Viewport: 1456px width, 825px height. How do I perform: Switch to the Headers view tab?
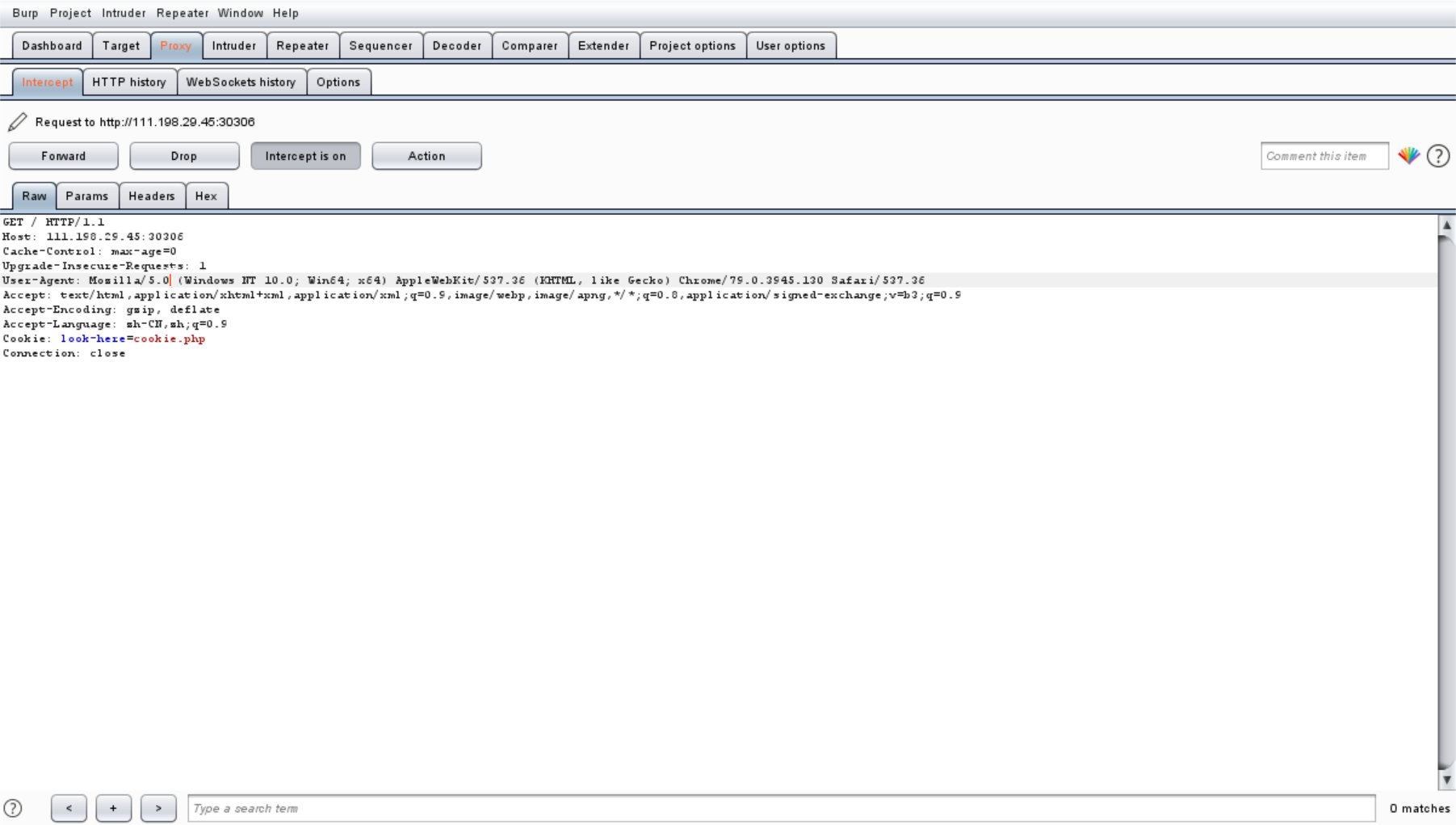point(152,196)
